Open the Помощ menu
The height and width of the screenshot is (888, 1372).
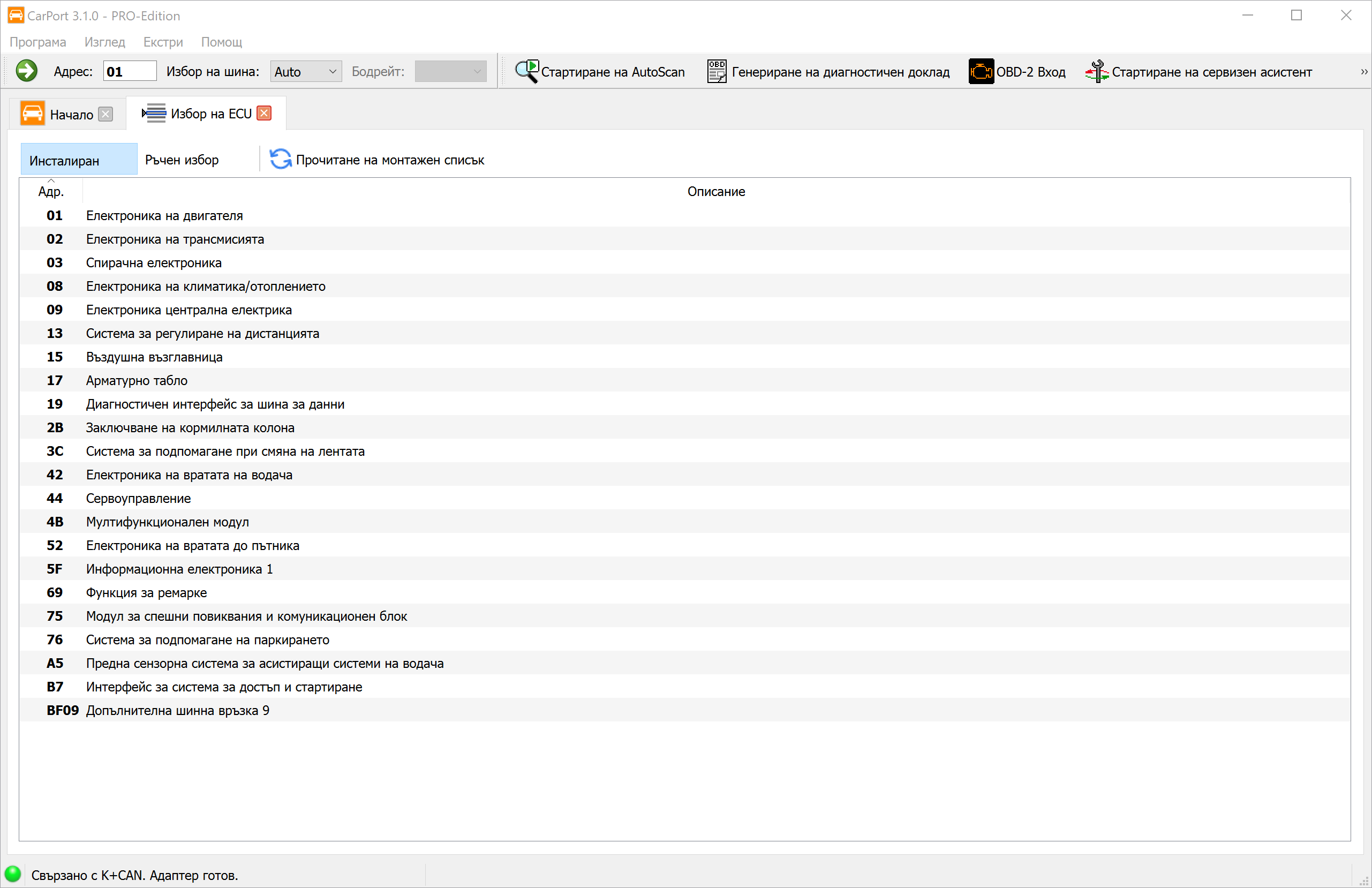coord(221,42)
